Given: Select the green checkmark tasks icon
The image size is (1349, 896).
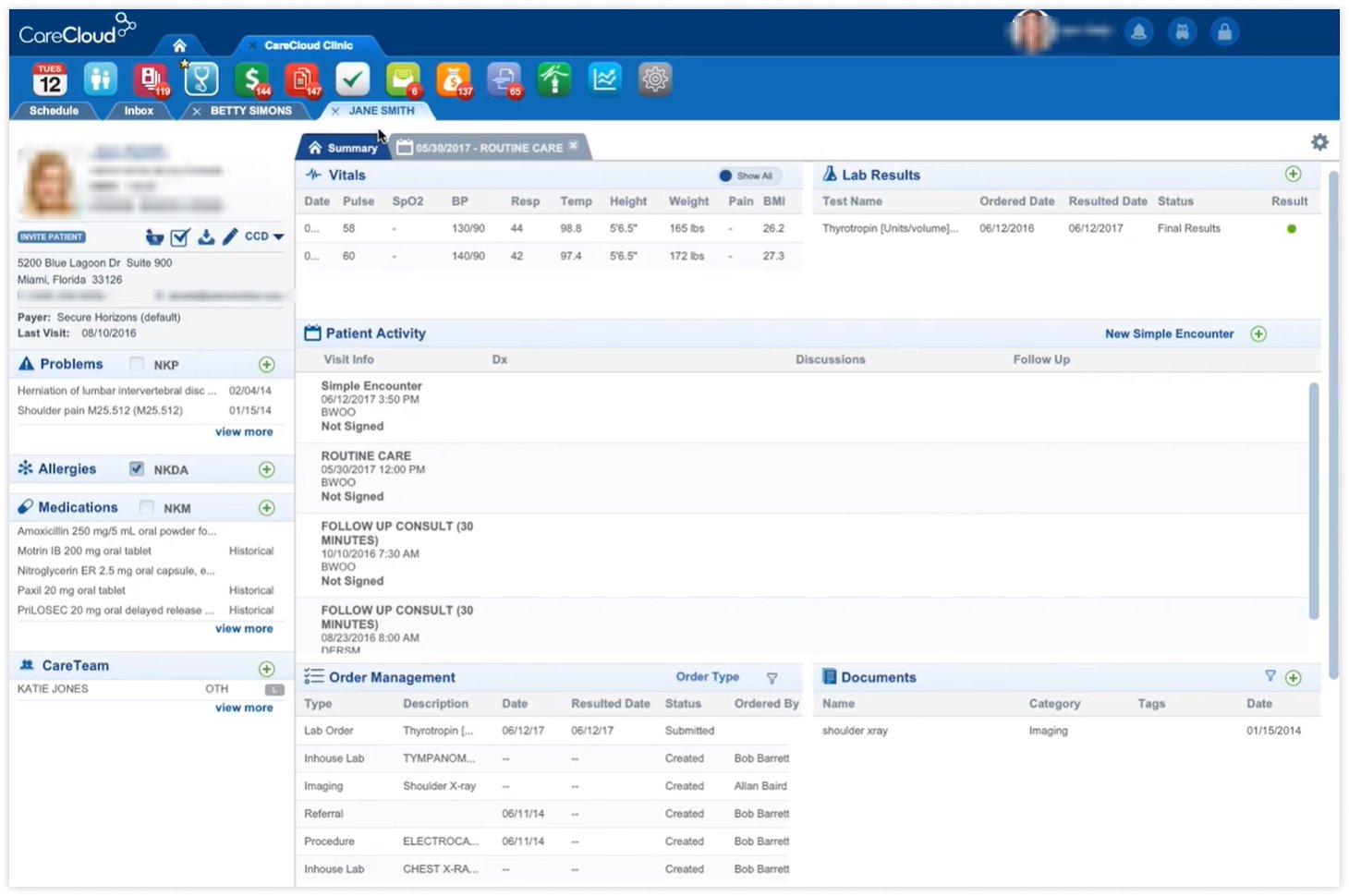Looking at the screenshot, I should pos(353,79).
